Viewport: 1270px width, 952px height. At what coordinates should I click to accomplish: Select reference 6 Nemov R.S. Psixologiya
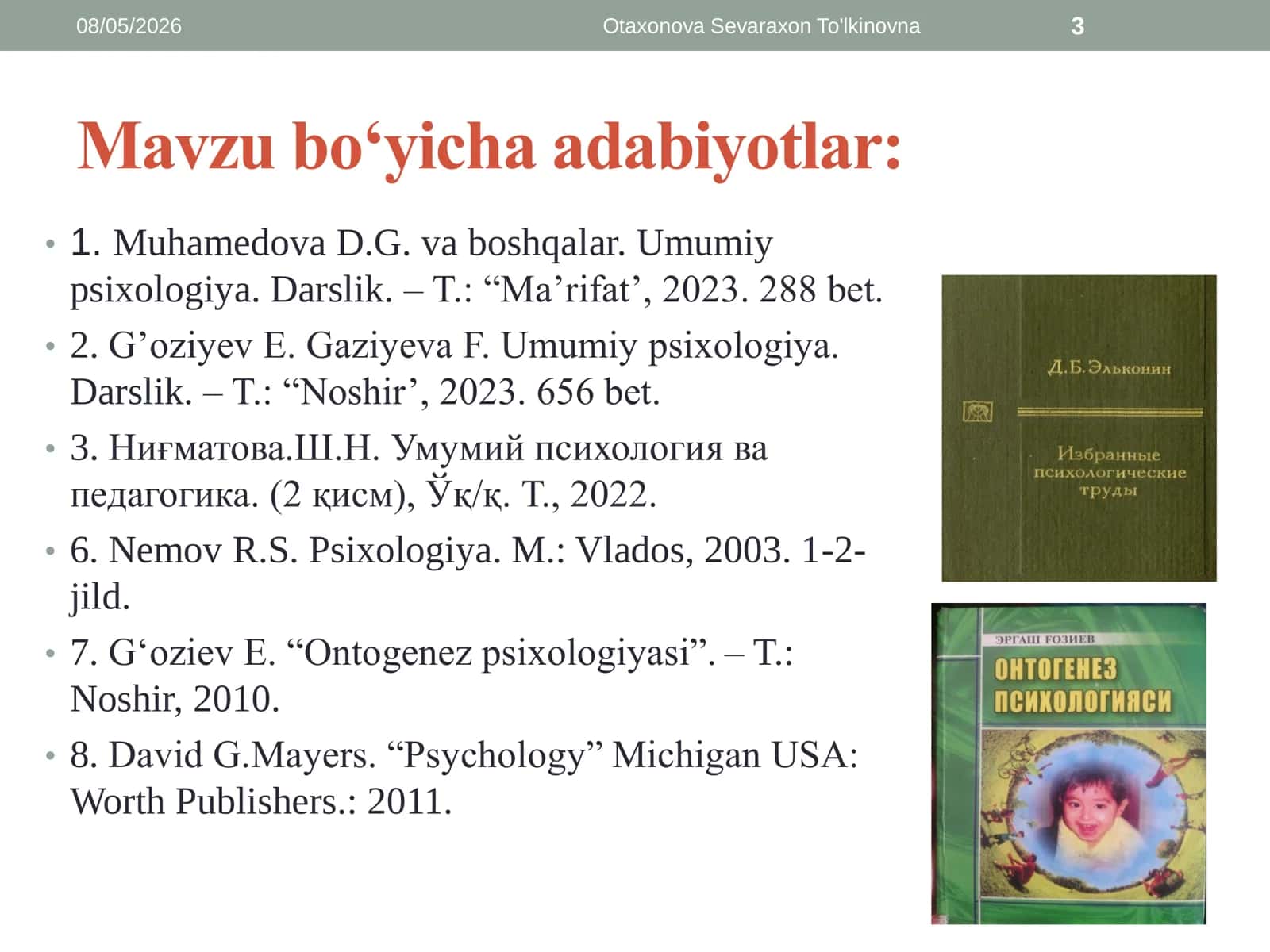pos(468,573)
